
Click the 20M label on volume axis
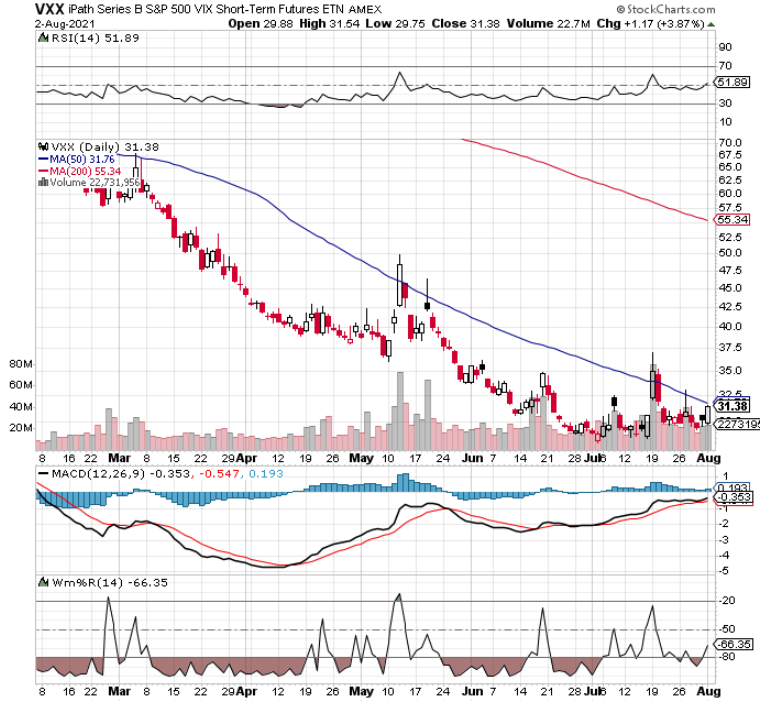click(x=20, y=428)
